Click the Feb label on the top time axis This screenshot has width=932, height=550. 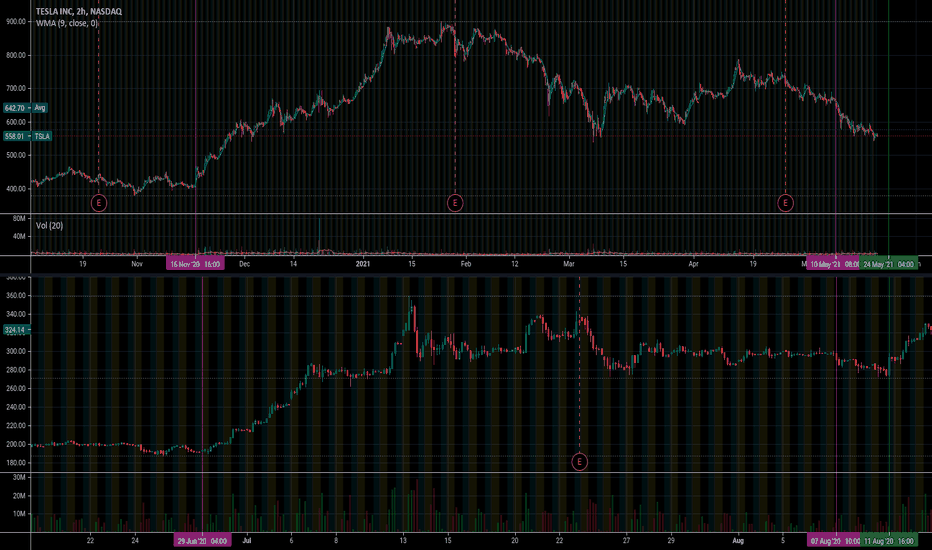point(465,264)
